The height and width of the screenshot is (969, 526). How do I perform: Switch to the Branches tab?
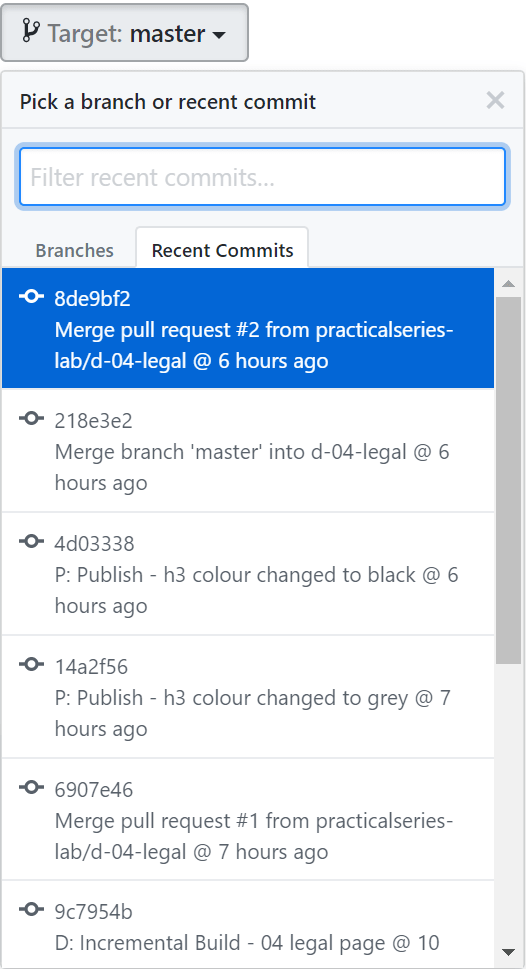click(x=75, y=250)
